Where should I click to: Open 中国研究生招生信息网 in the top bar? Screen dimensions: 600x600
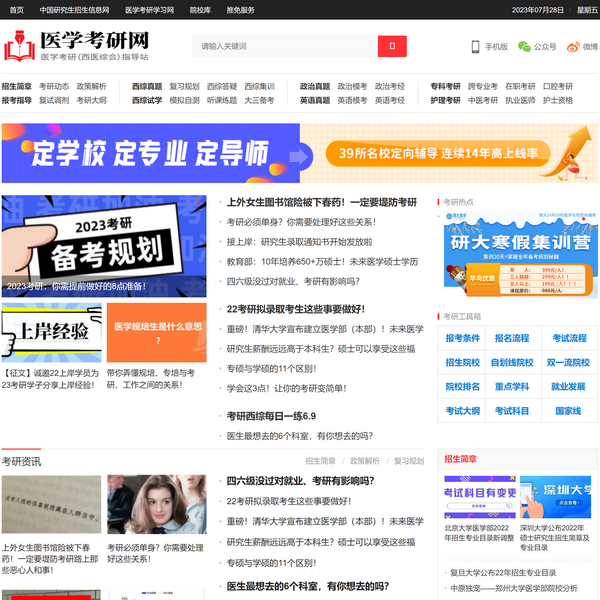click(74, 10)
